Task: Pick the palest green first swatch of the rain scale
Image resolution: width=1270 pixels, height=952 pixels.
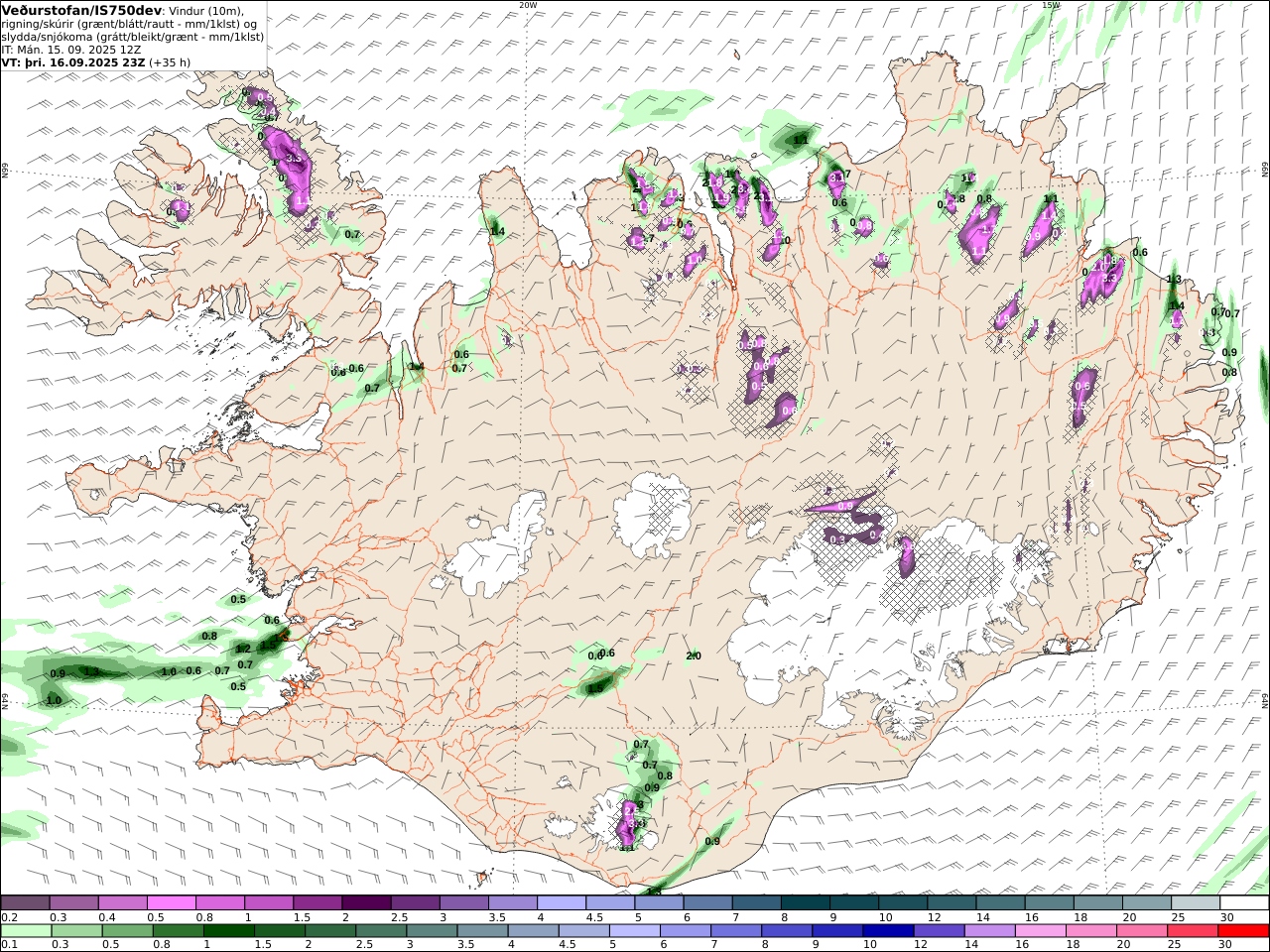Action: 26,931
